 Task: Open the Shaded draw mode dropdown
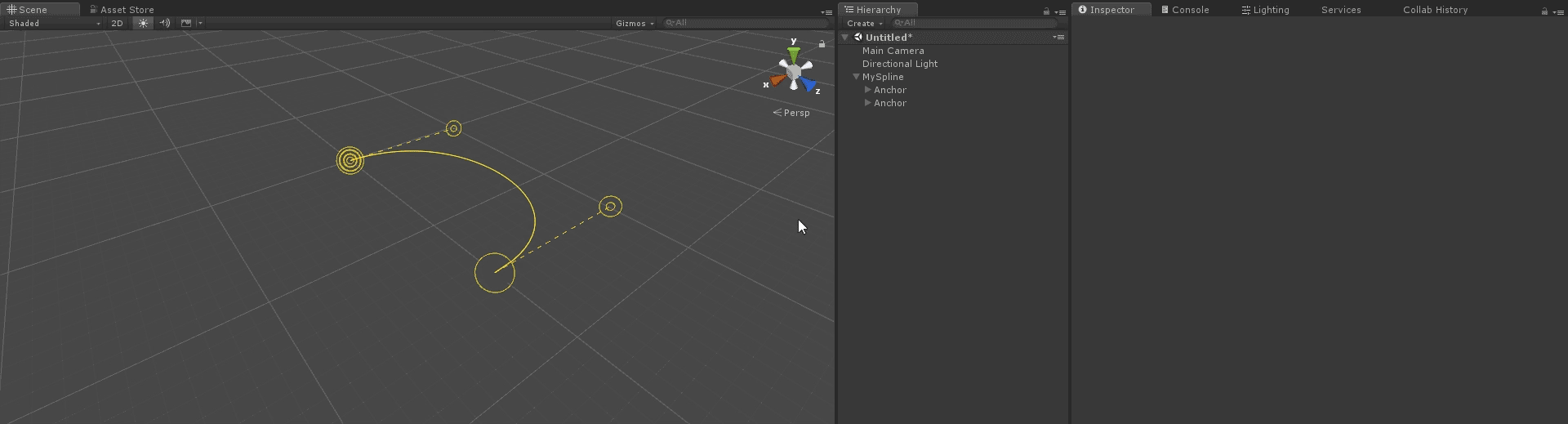tap(54, 24)
